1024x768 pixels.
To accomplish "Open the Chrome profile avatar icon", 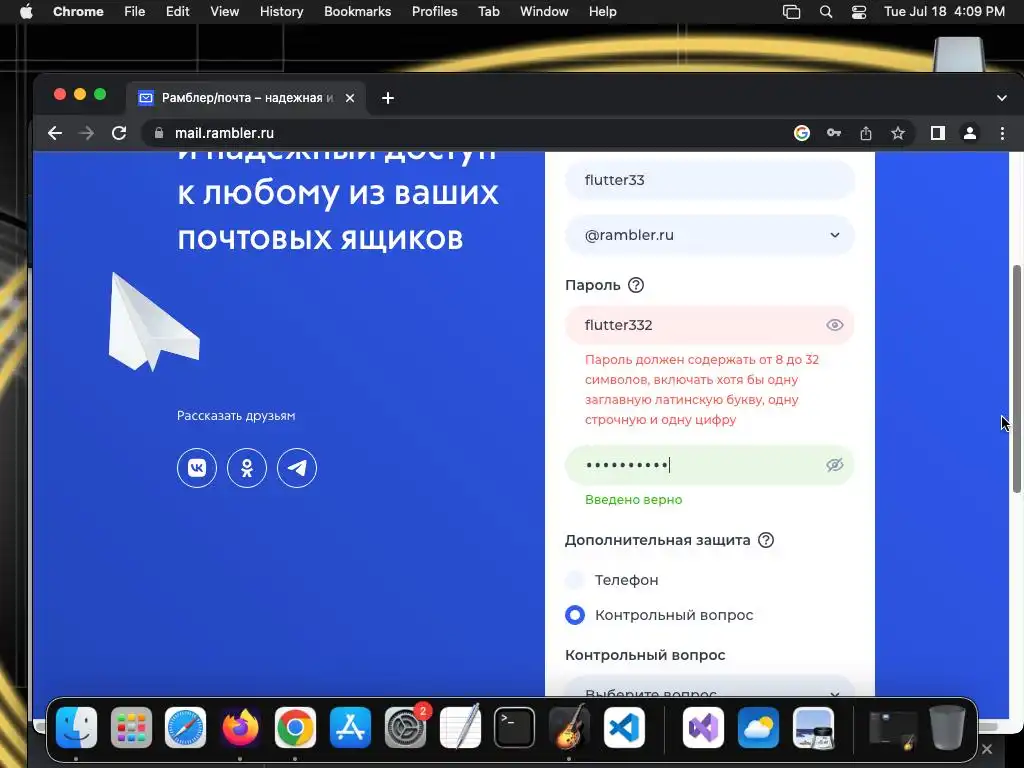I will [x=970, y=133].
